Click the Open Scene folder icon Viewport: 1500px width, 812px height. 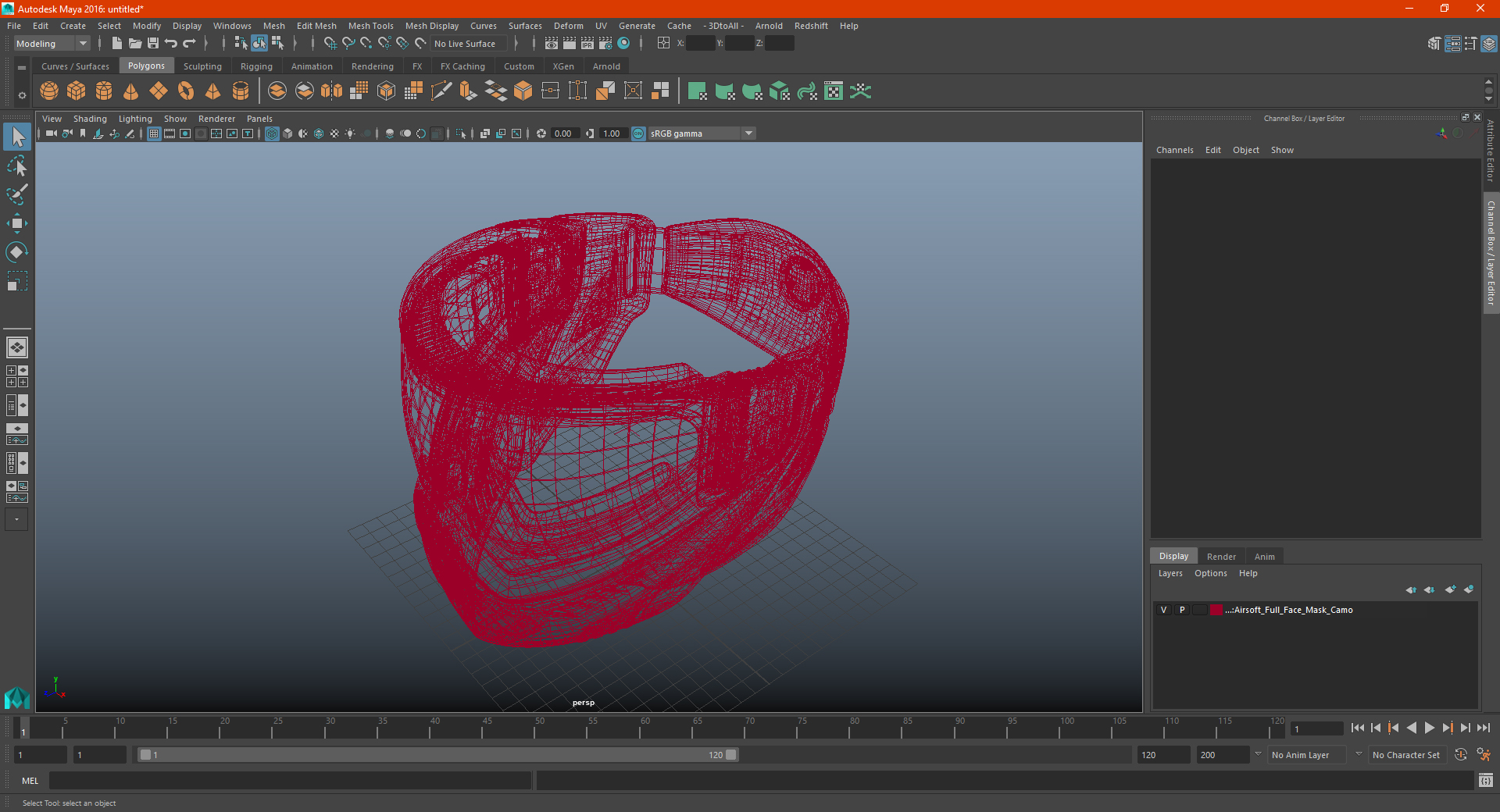click(x=134, y=43)
